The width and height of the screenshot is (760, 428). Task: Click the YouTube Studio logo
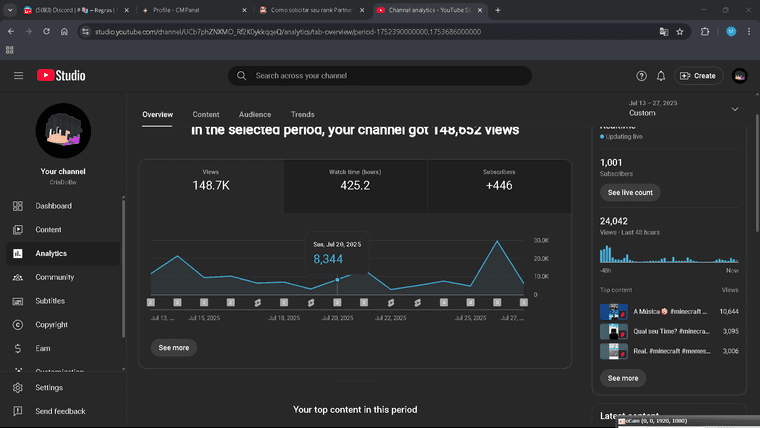(x=61, y=76)
